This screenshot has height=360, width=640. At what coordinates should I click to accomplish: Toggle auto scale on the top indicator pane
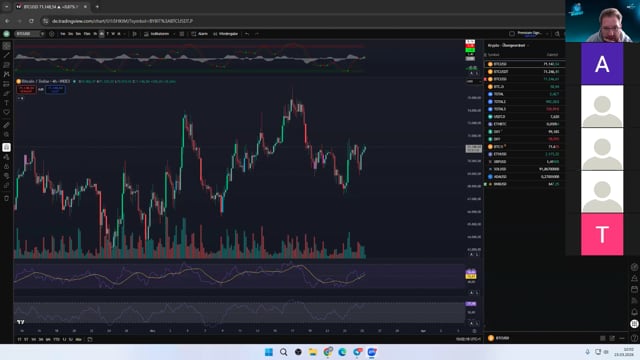pos(471,73)
